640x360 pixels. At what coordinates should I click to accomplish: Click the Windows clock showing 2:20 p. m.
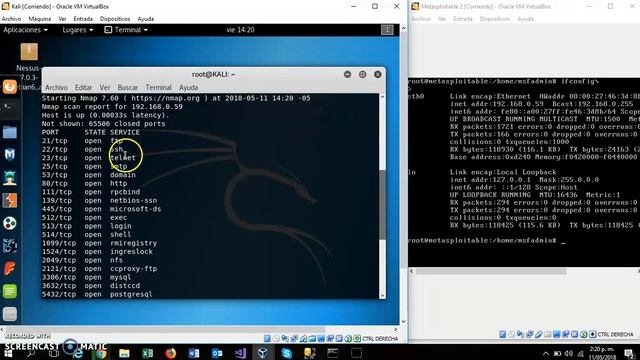tap(602, 353)
